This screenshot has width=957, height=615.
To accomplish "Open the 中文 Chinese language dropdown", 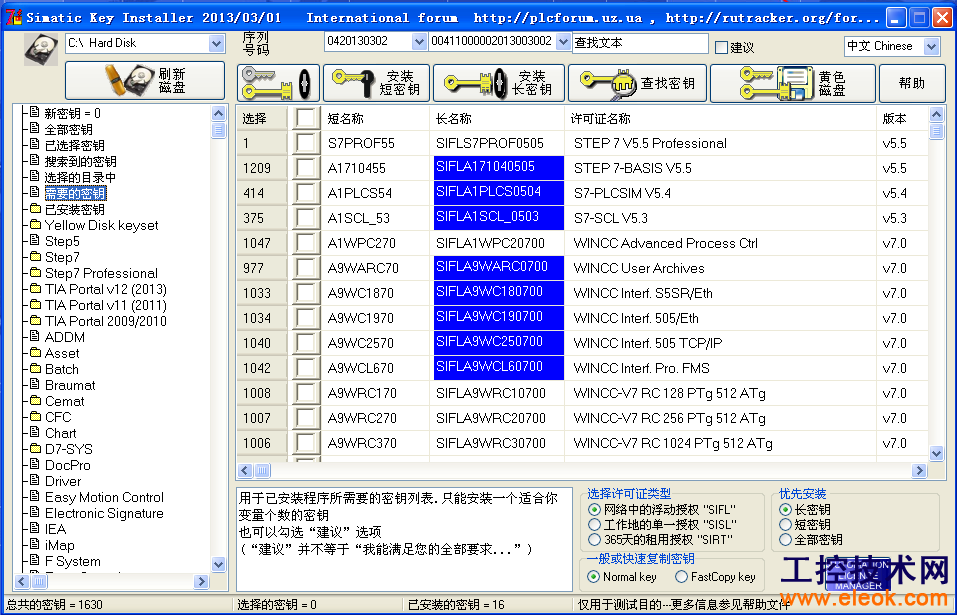I will click(x=931, y=46).
